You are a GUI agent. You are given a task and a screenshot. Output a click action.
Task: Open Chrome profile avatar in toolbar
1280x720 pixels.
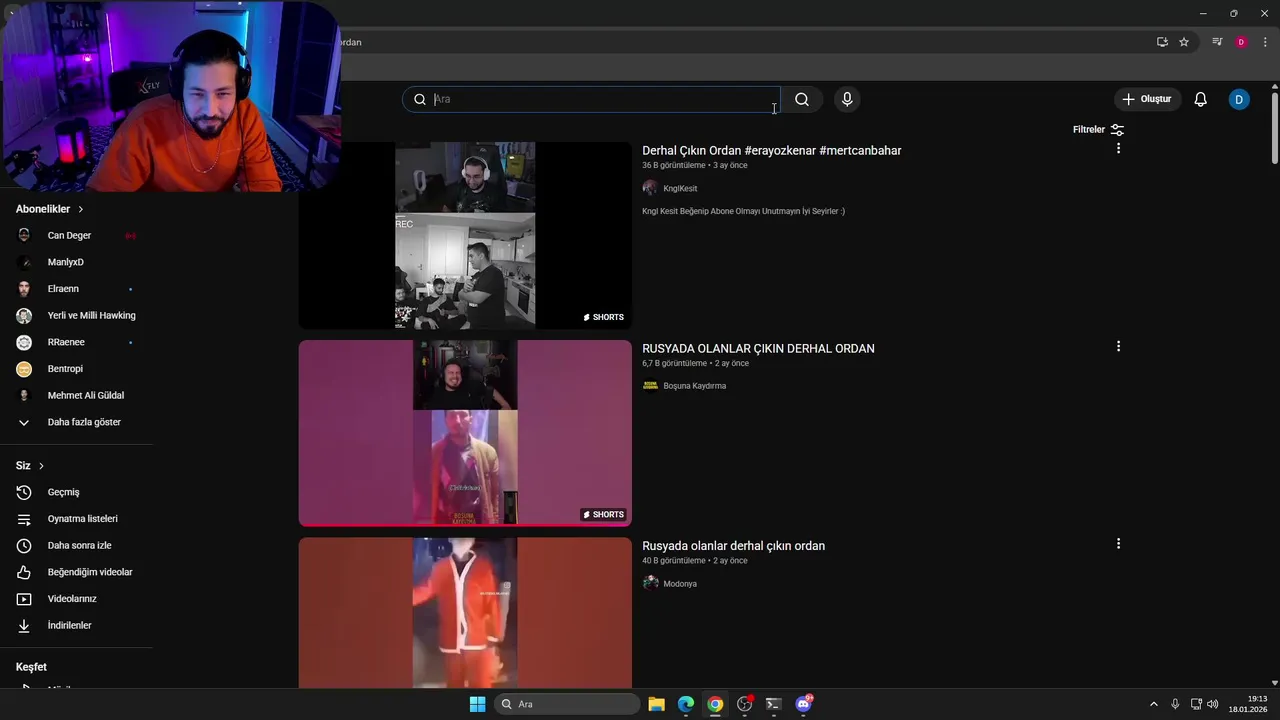click(1241, 42)
